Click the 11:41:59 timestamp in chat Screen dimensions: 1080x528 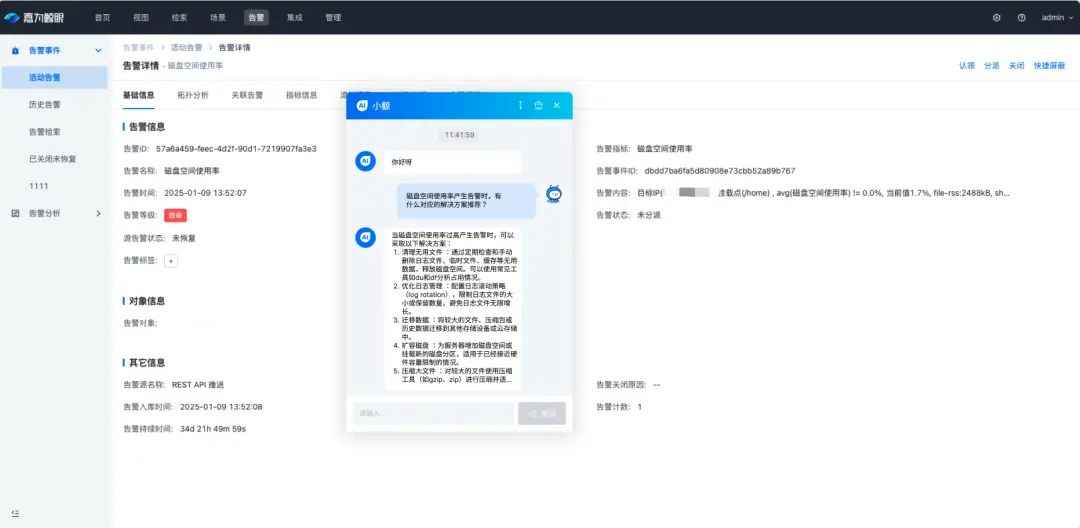pyautogui.click(x=459, y=135)
